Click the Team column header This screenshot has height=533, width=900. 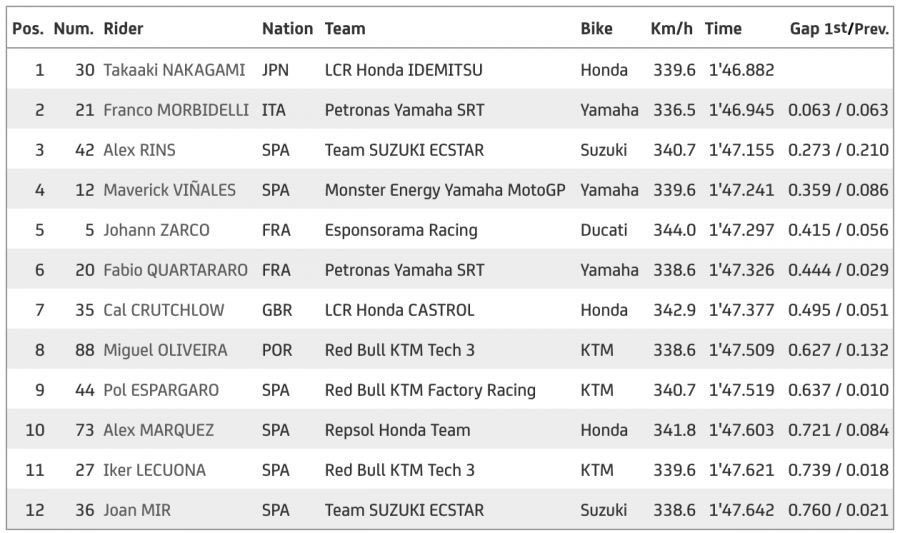[345, 29]
